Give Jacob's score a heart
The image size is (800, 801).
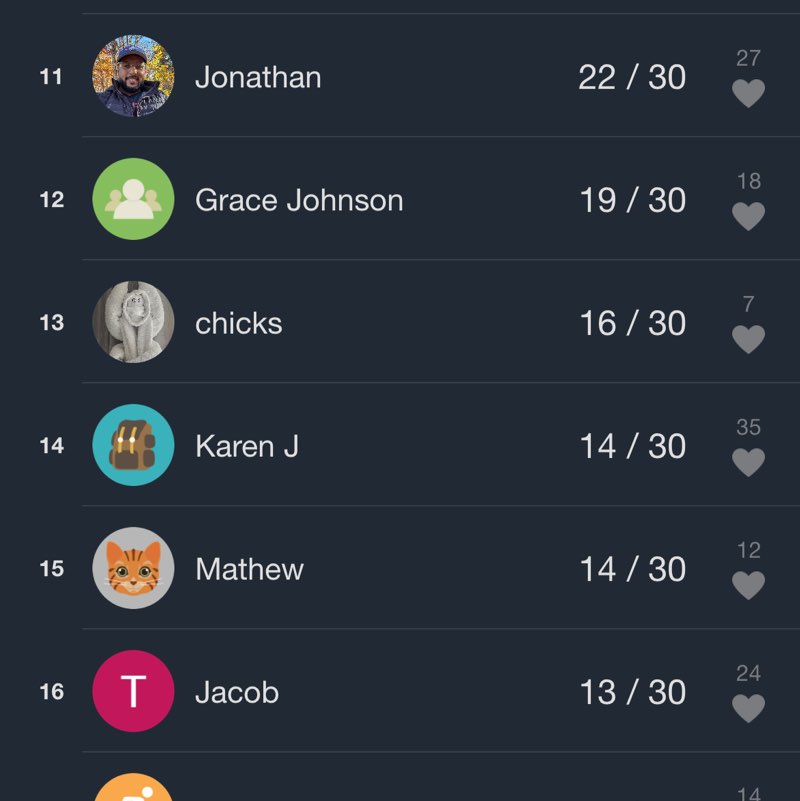(748, 708)
